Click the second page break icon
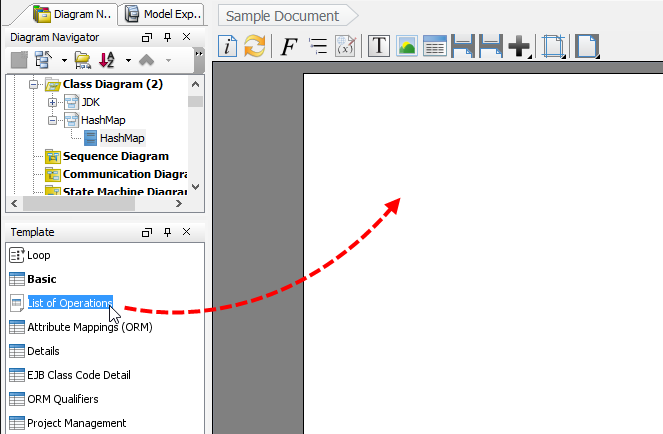Image resolution: width=663 pixels, height=434 pixels. (491, 46)
